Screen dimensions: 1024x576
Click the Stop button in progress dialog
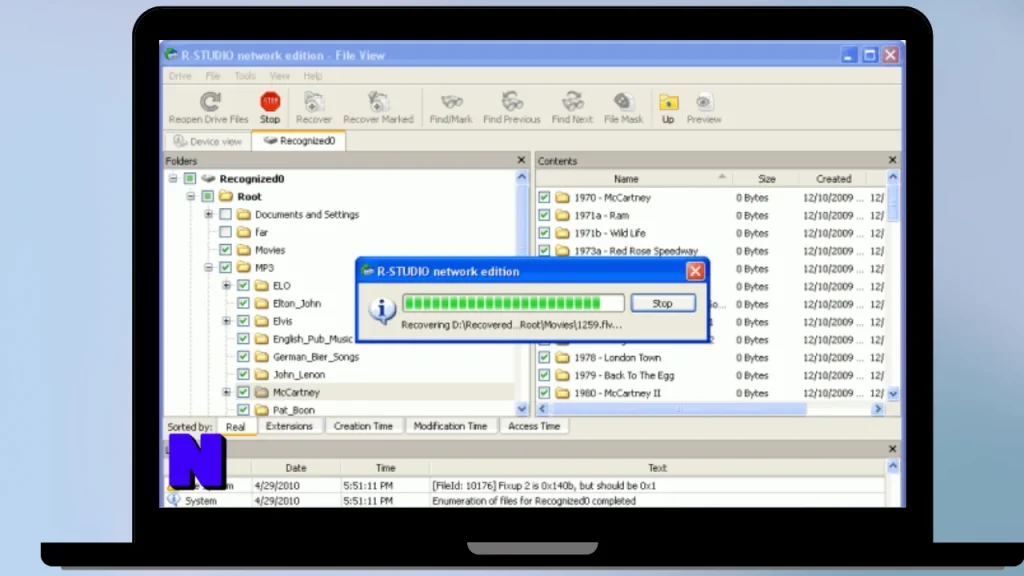point(662,303)
